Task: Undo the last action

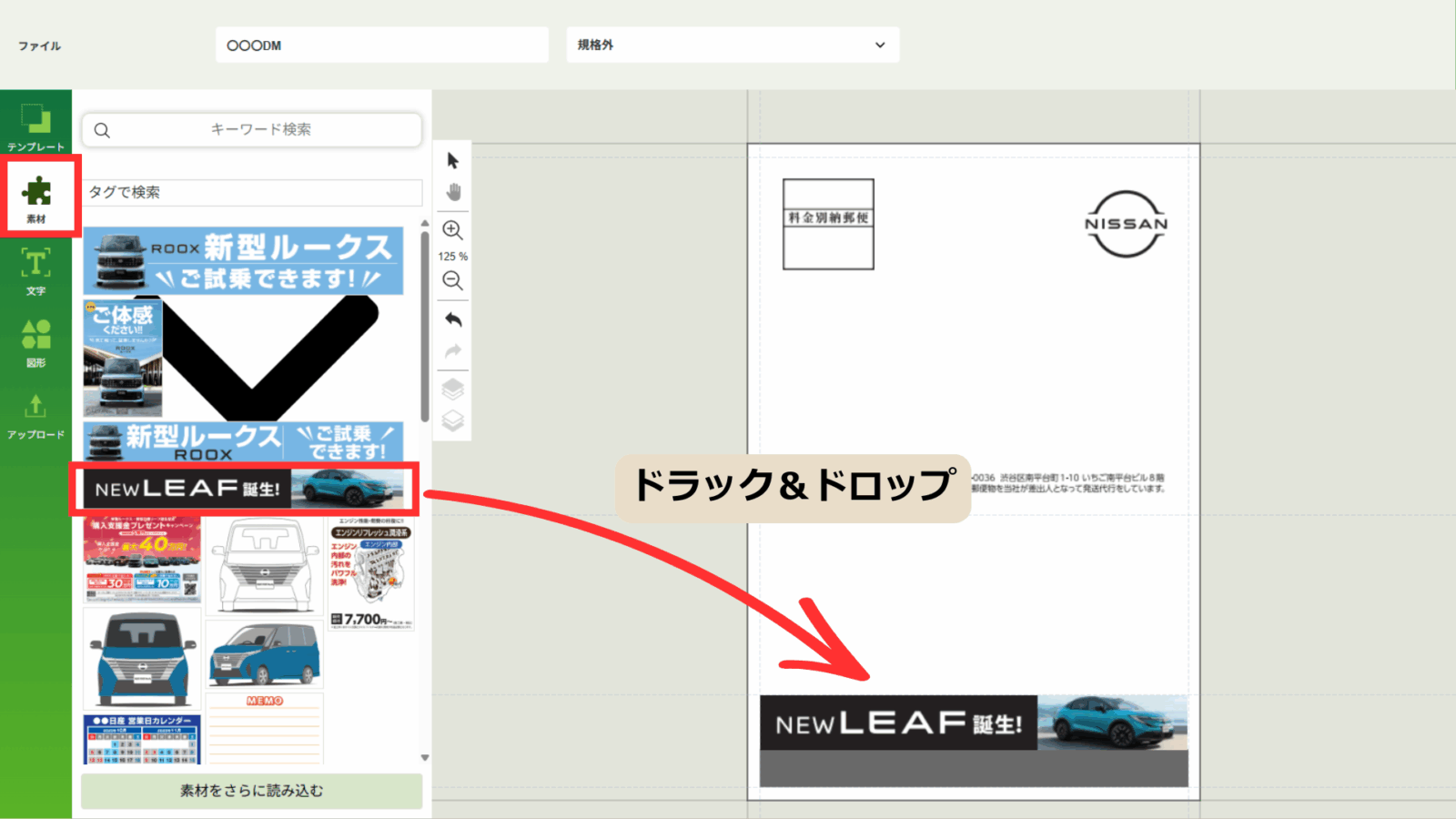Action: [x=452, y=319]
